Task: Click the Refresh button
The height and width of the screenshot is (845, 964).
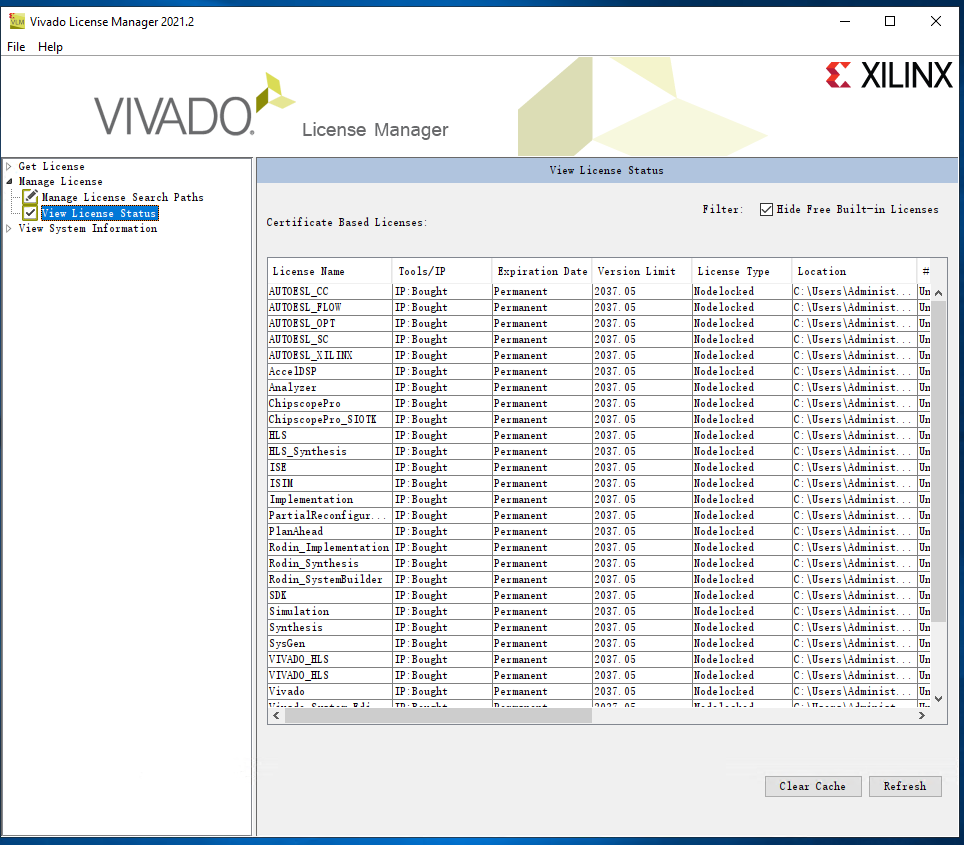Action: point(905,786)
